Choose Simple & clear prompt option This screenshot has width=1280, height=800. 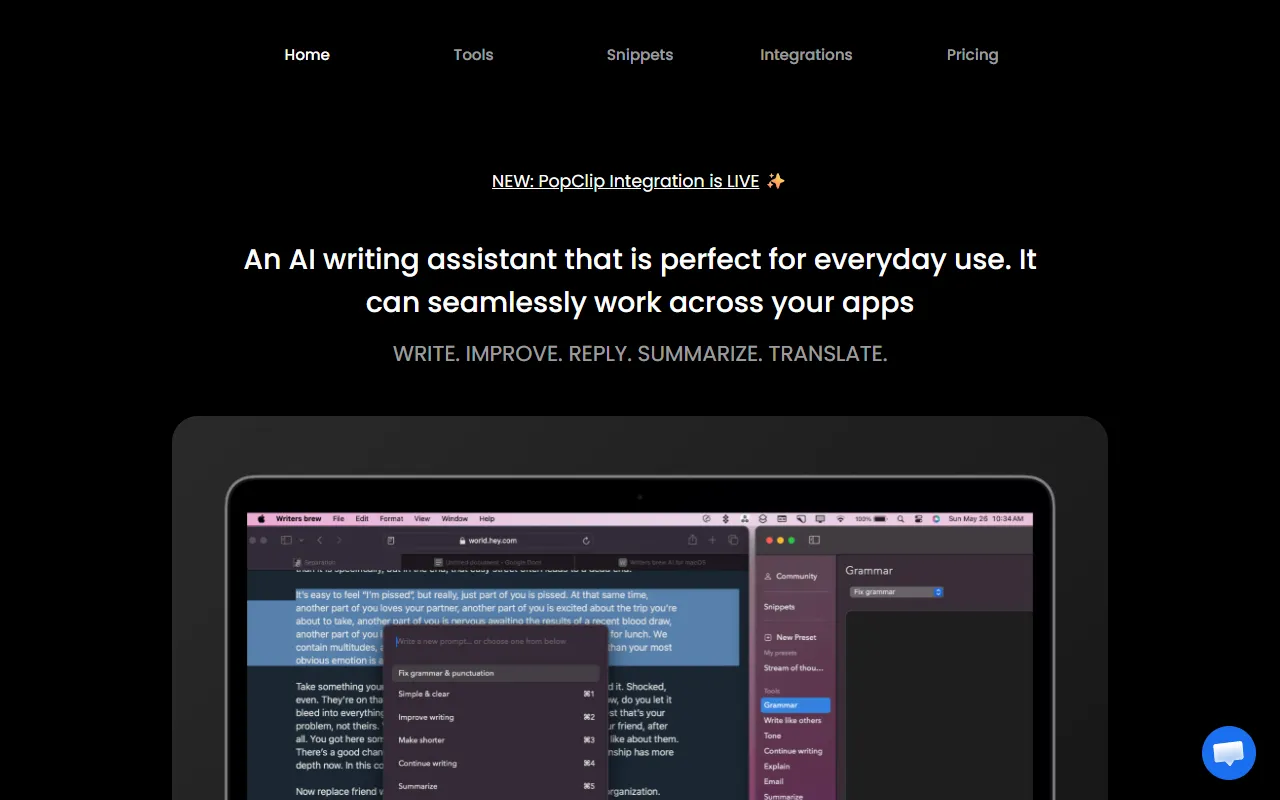(495, 694)
